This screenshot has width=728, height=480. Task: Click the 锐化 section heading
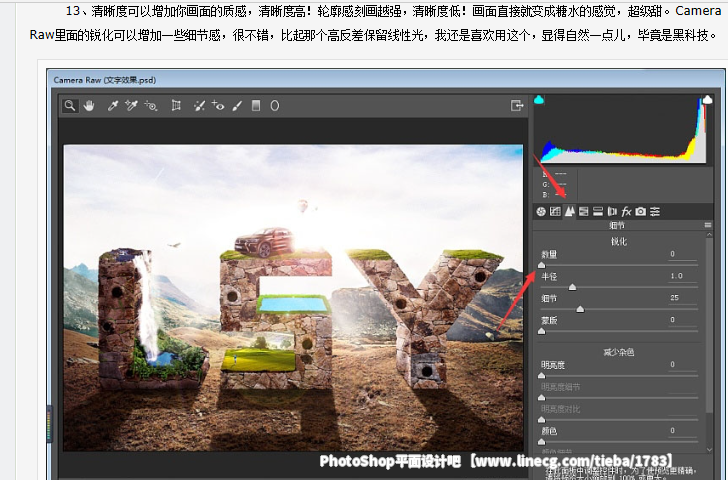point(619,241)
